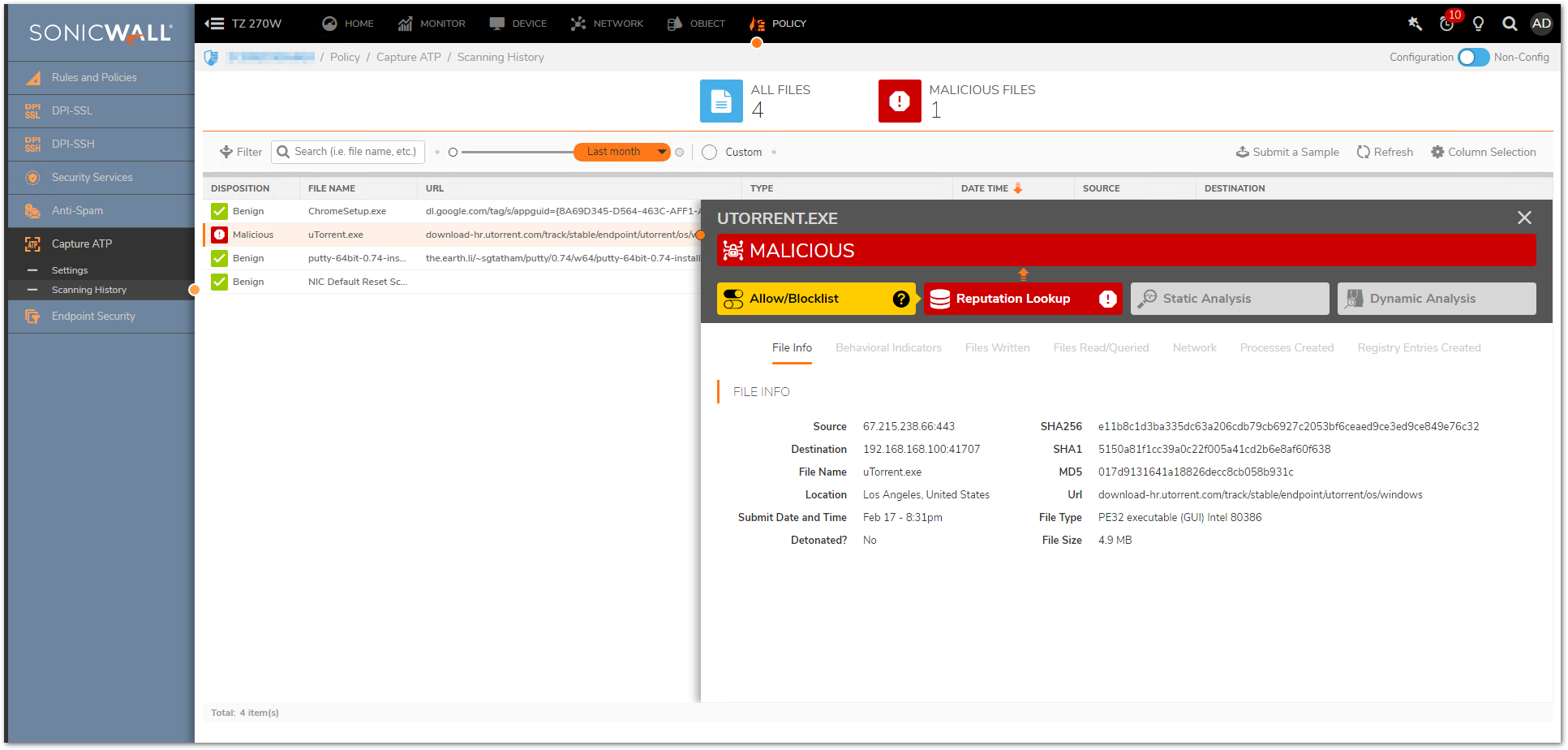
Task: Click the hamburger menu collapse icon
Action: pos(214,24)
